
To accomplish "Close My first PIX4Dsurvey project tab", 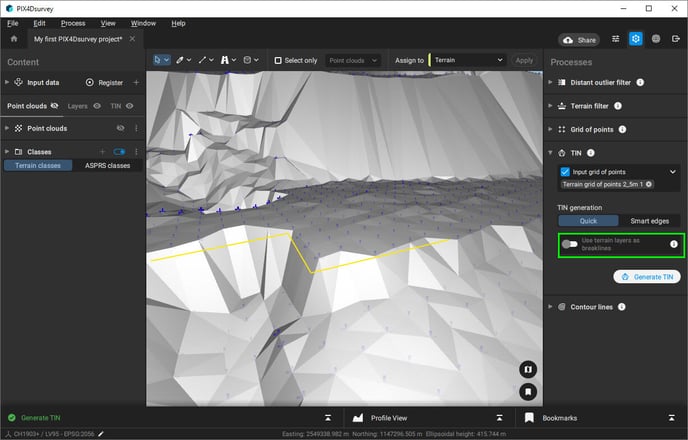I will (133, 39).
